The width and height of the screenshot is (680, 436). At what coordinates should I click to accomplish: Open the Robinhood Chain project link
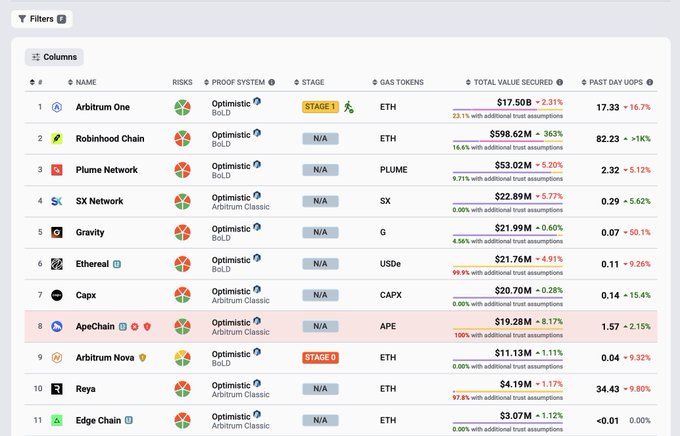pyautogui.click(x=110, y=138)
